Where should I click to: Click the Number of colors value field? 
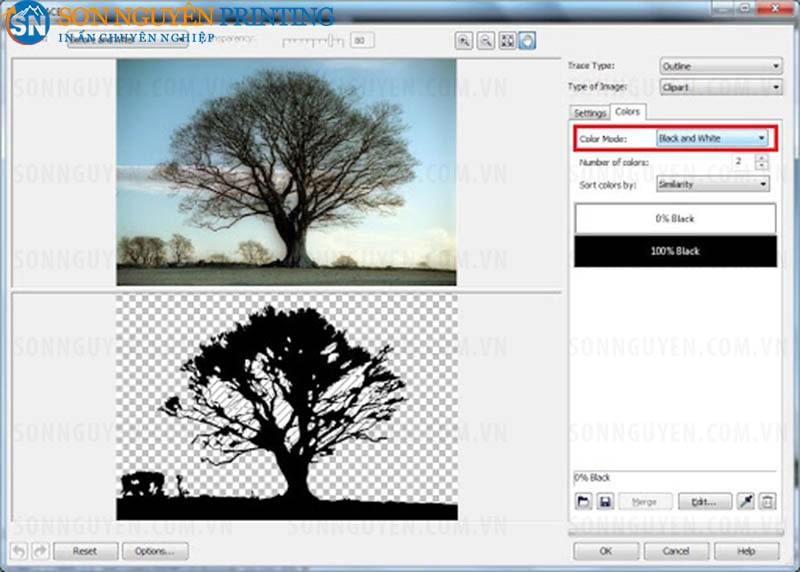[743, 162]
